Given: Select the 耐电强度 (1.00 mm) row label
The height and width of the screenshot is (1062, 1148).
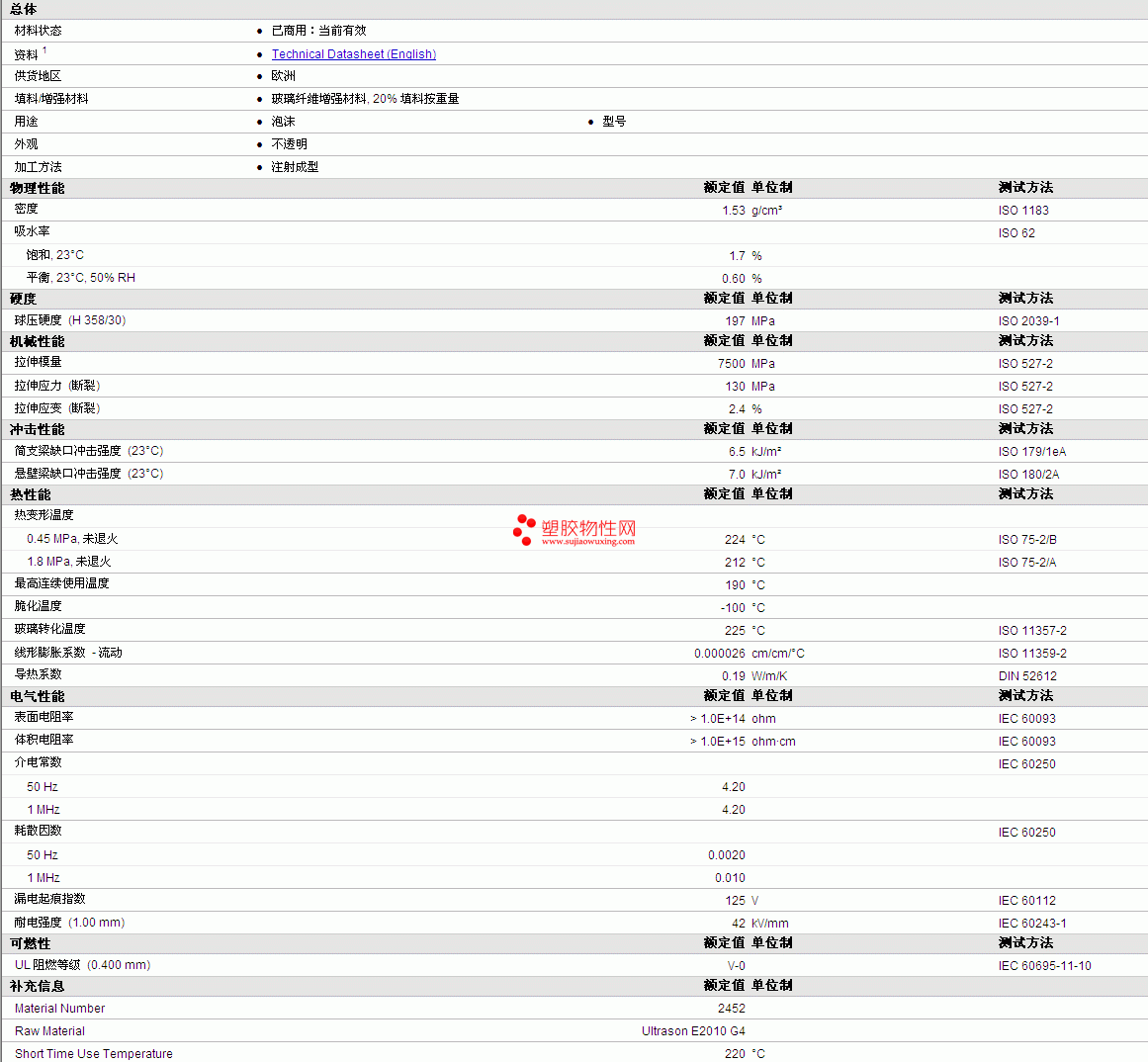Looking at the screenshot, I should (69, 923).
